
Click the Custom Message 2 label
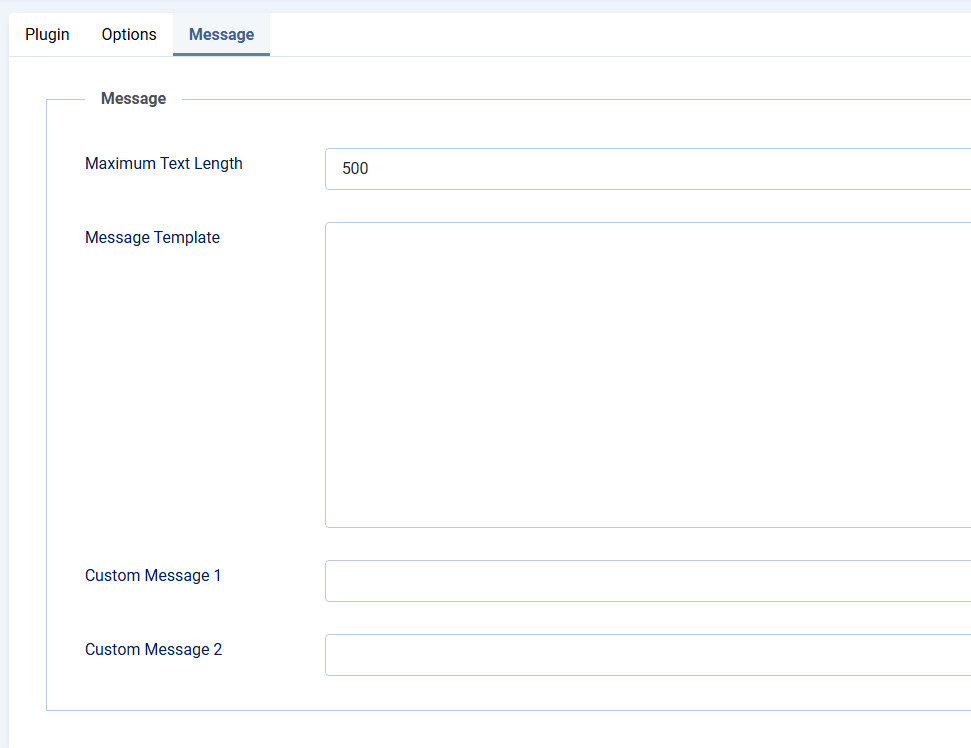point(153,649)
